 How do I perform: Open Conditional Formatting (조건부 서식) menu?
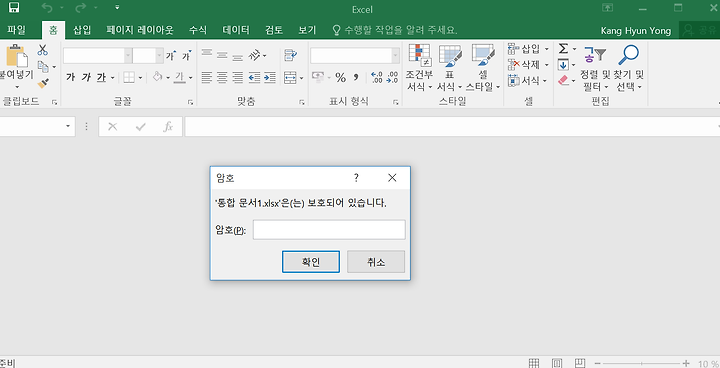click(x=419, y=68)
